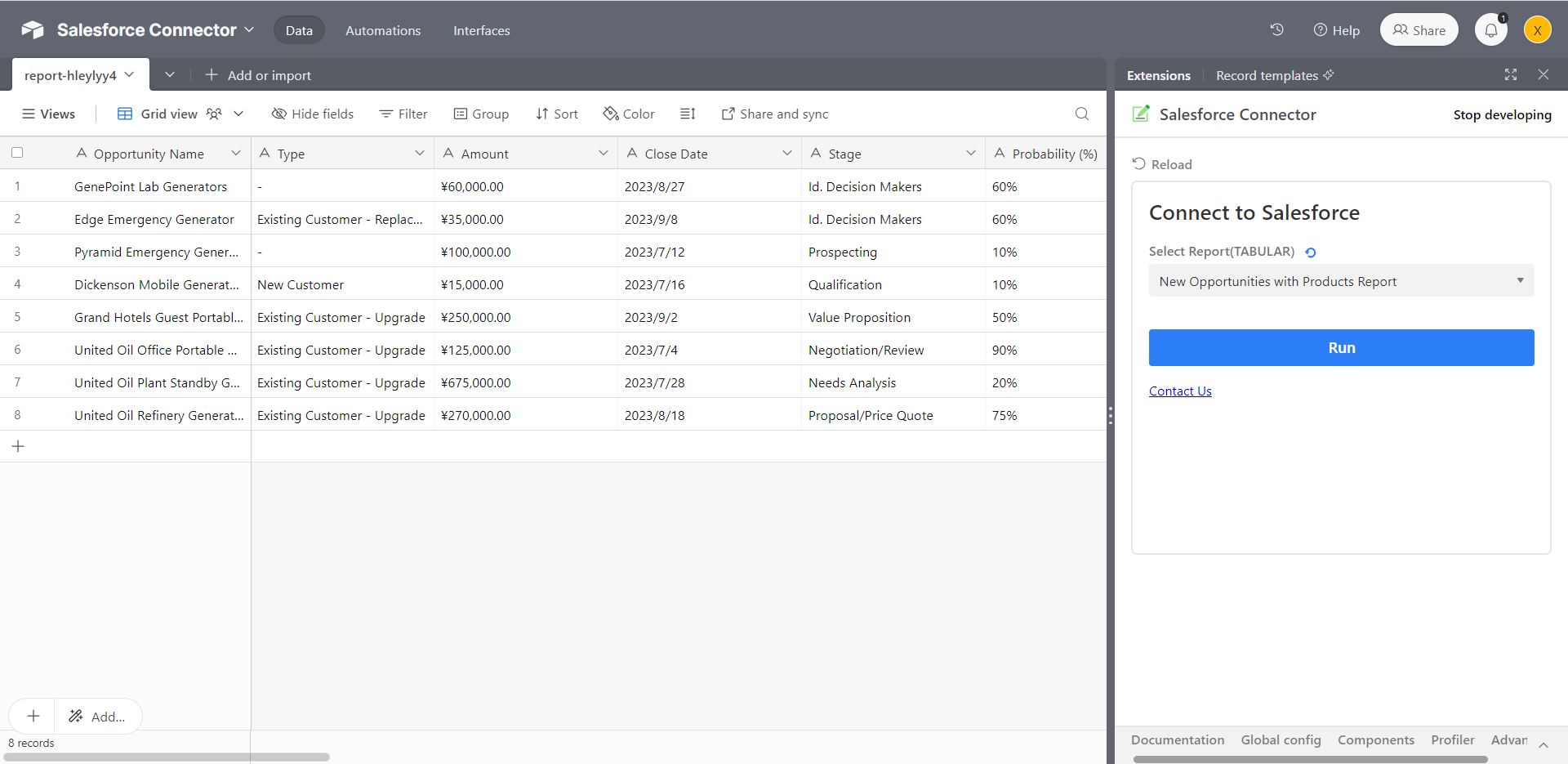
Task: Open notifications bell icon
Action: (x=1491, y=30)
